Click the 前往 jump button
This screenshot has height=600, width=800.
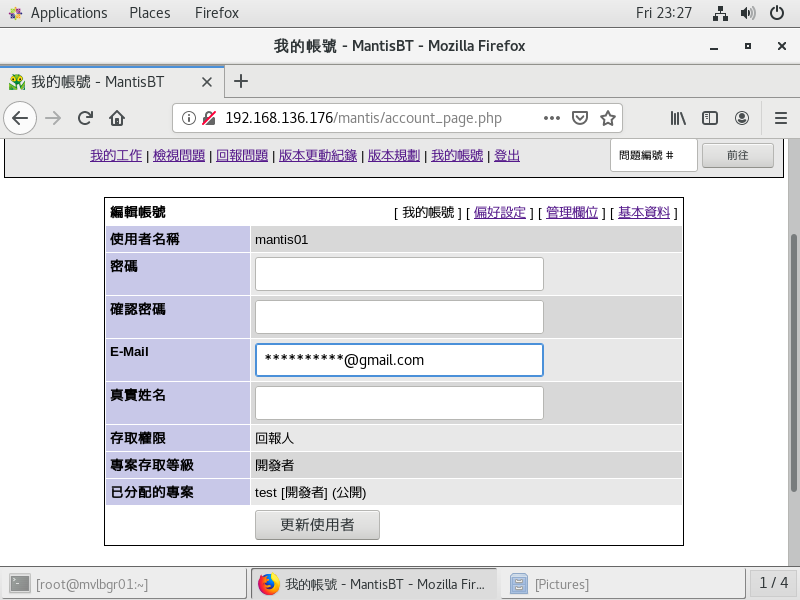738,155
